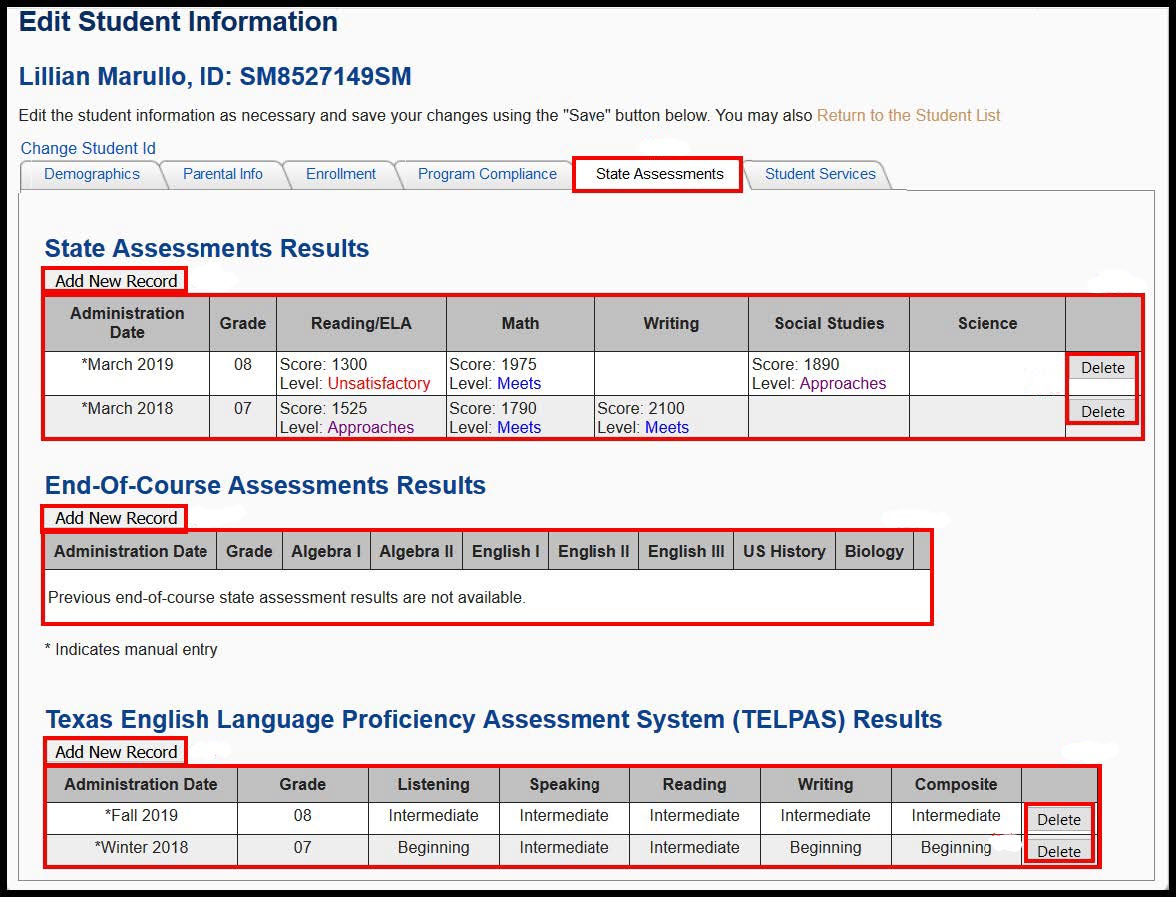
Task: Open the Parental Info tab
Action: 222,174
